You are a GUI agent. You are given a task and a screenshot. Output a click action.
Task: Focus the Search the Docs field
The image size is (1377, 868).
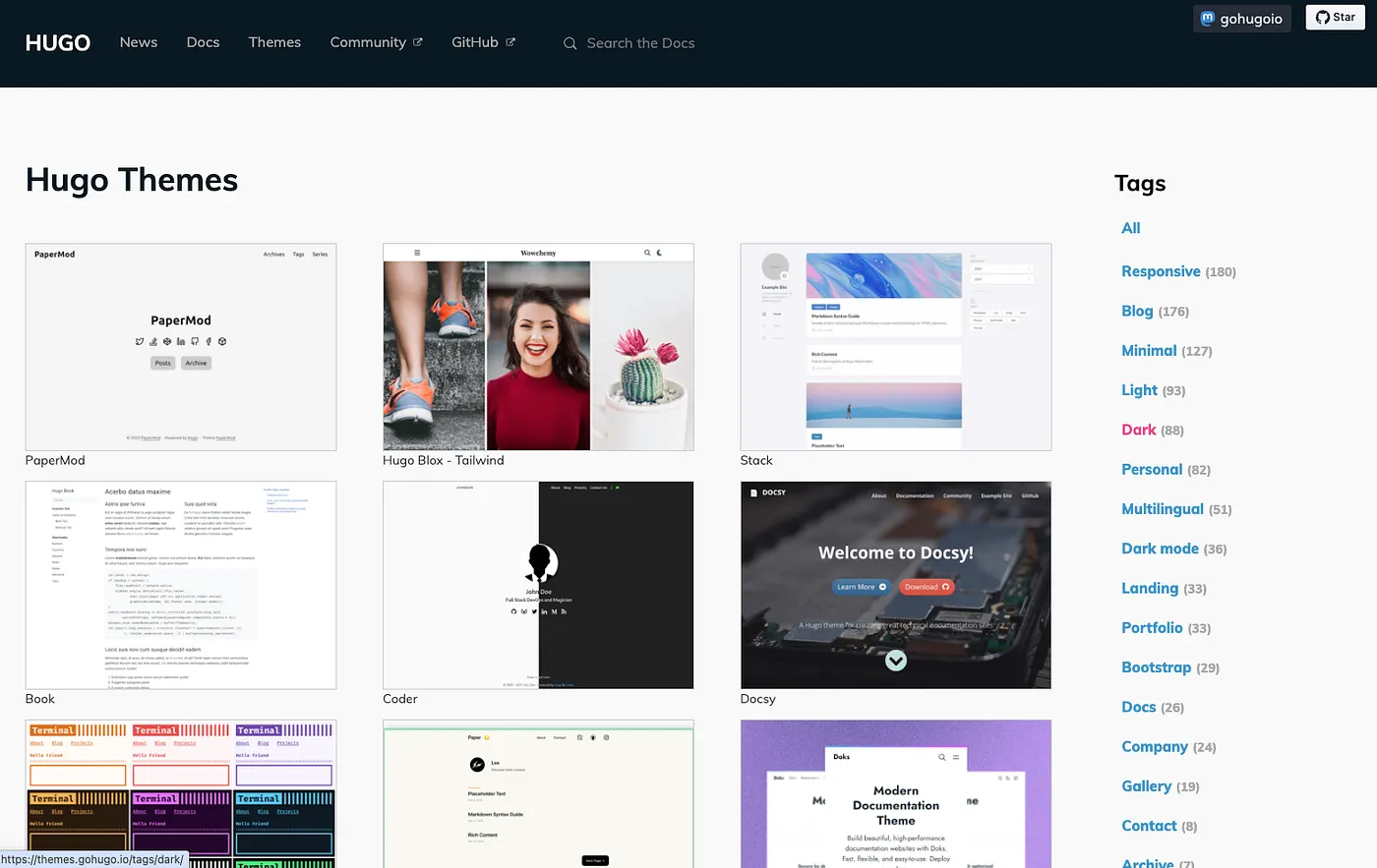pyautogui.click(x=640, y=43)
